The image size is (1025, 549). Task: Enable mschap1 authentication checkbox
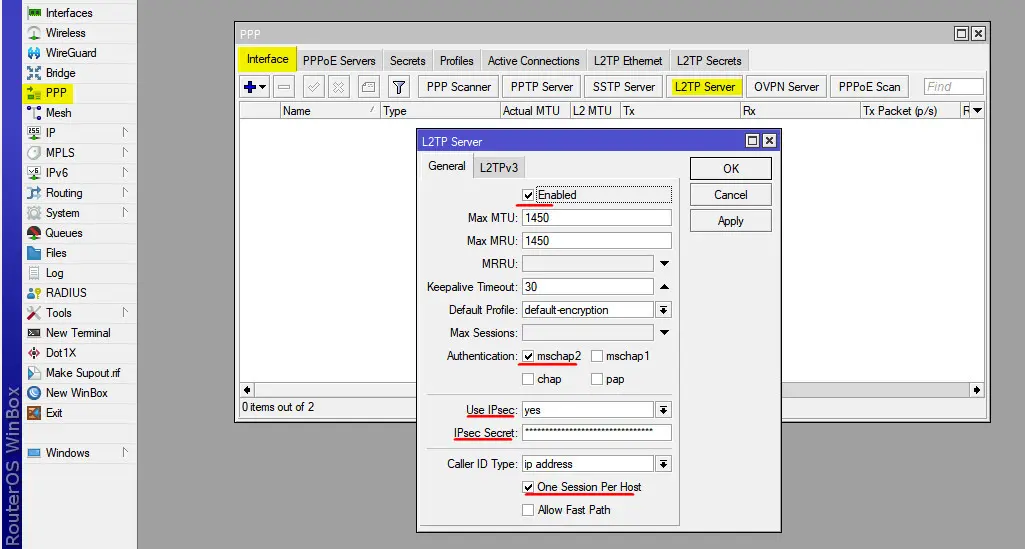point(597,356)
